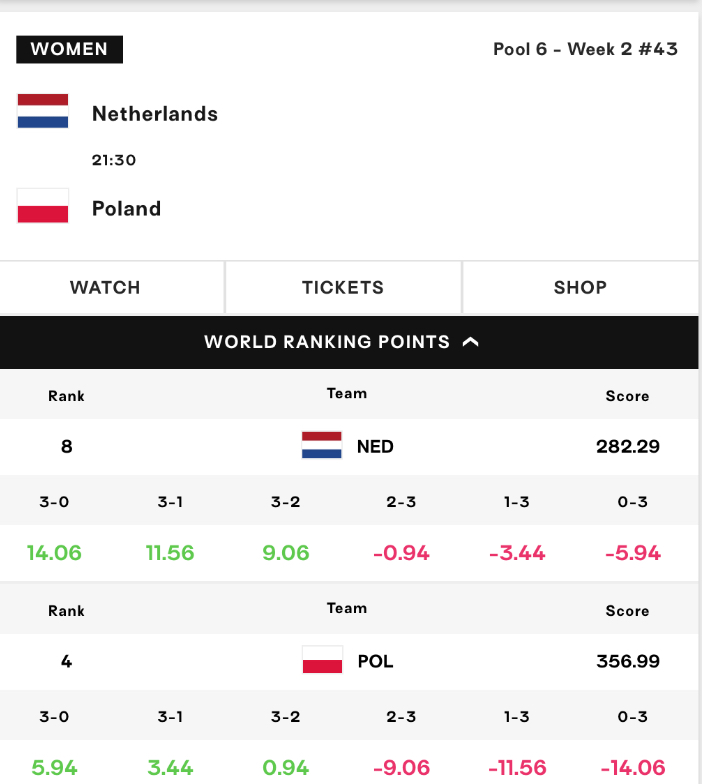Click the POL flag in ranking table
702x784 pixels.
click(x=322, y=660)
